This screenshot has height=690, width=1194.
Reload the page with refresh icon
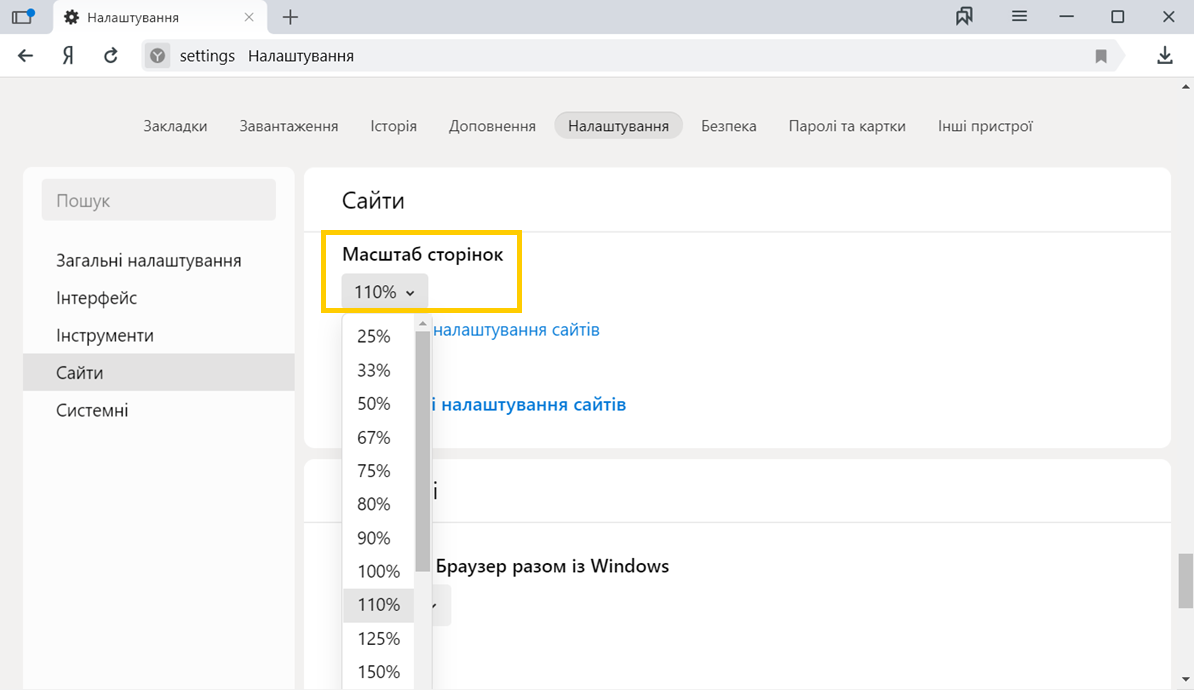(110, 56)
